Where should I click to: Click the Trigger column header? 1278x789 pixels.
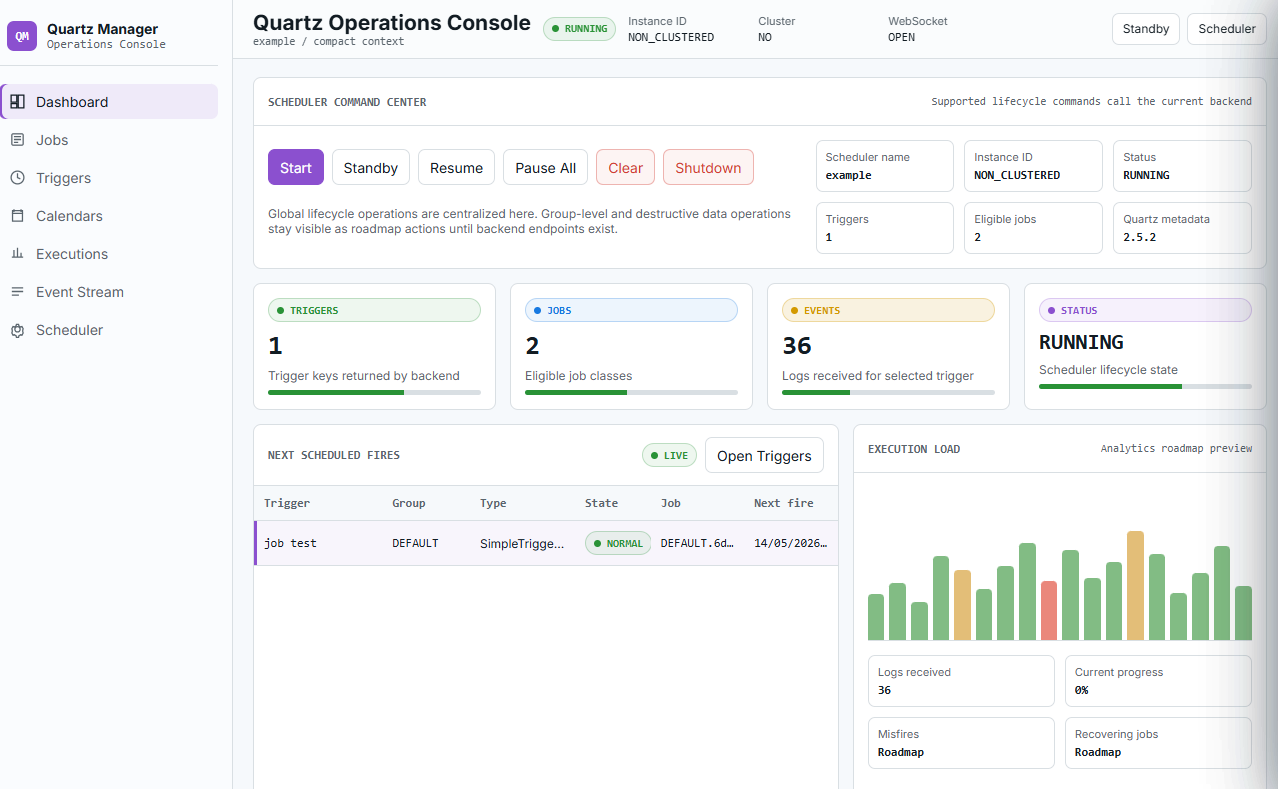(287, 503)
